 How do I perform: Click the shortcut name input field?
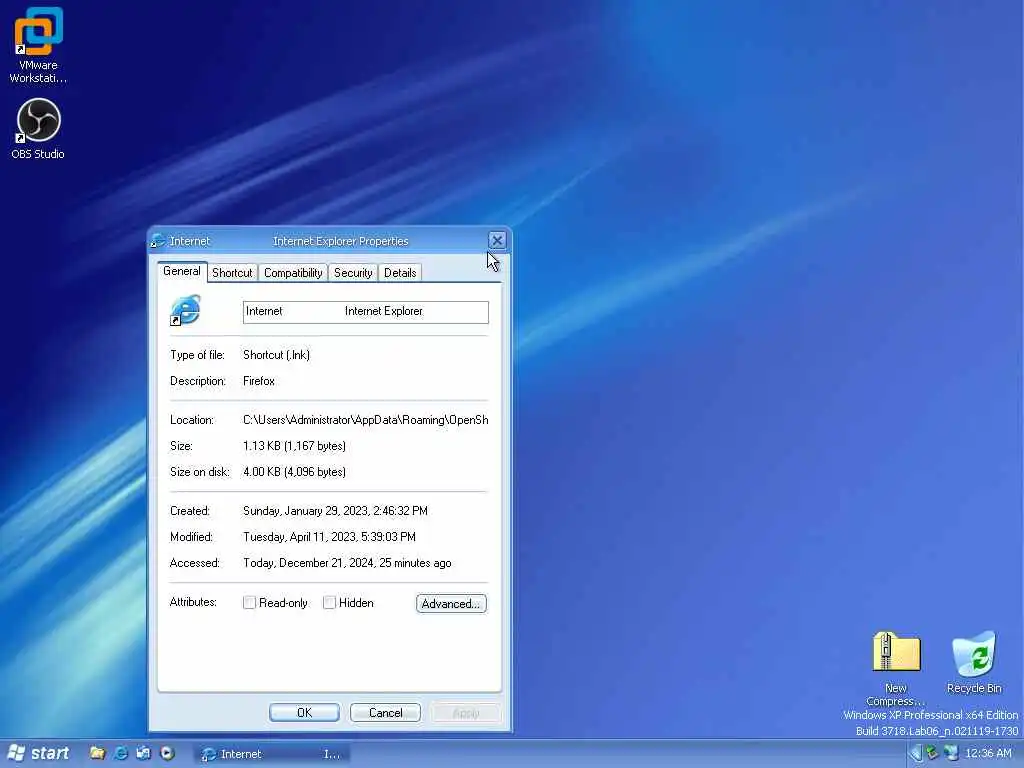point(366,312)
